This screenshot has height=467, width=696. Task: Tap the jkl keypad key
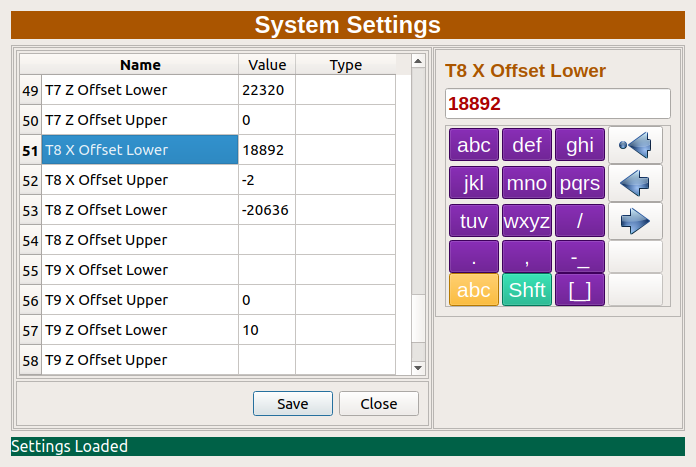click(474, 183)
